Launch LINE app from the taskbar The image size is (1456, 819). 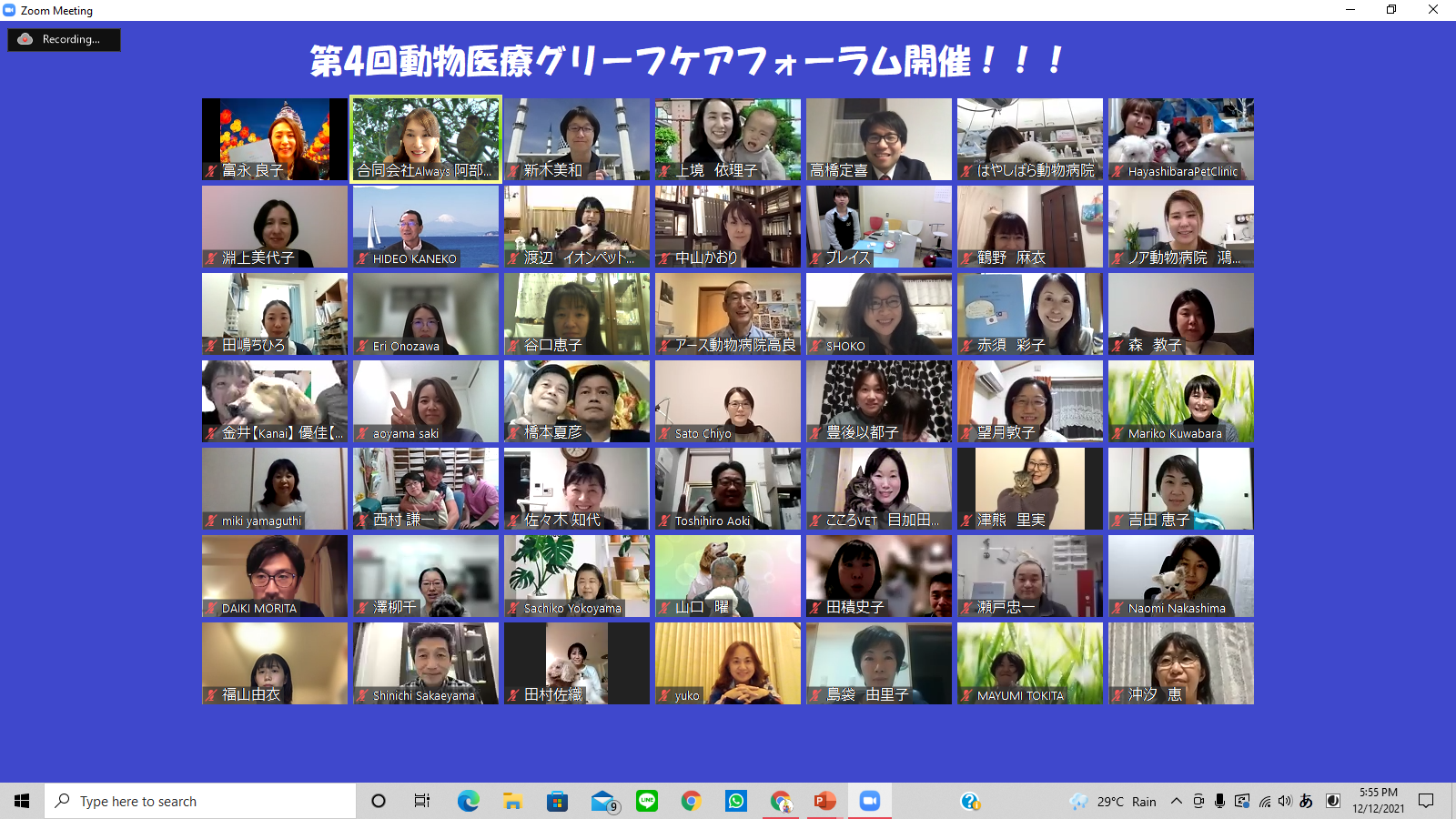647,801
